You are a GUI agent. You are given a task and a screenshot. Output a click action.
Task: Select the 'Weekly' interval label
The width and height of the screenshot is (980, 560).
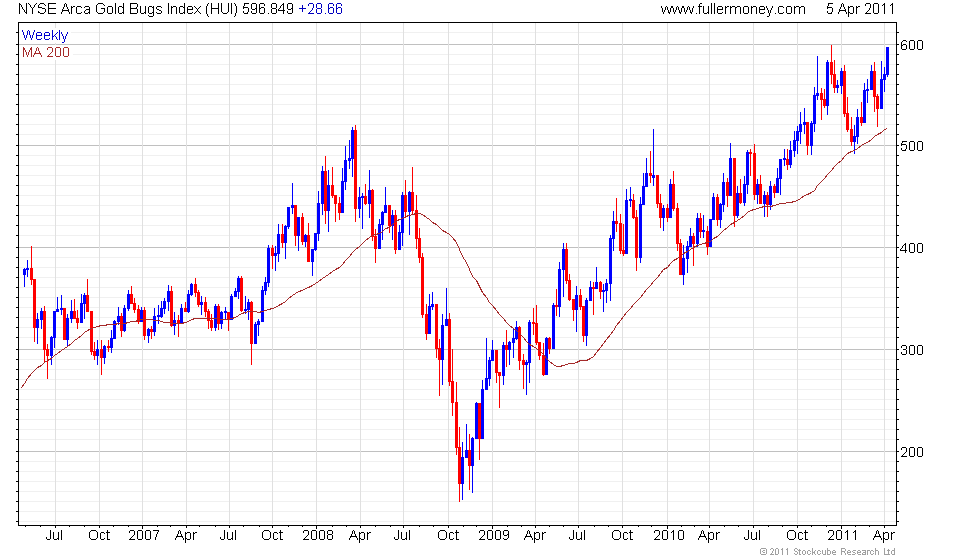(x=44, y=36)
